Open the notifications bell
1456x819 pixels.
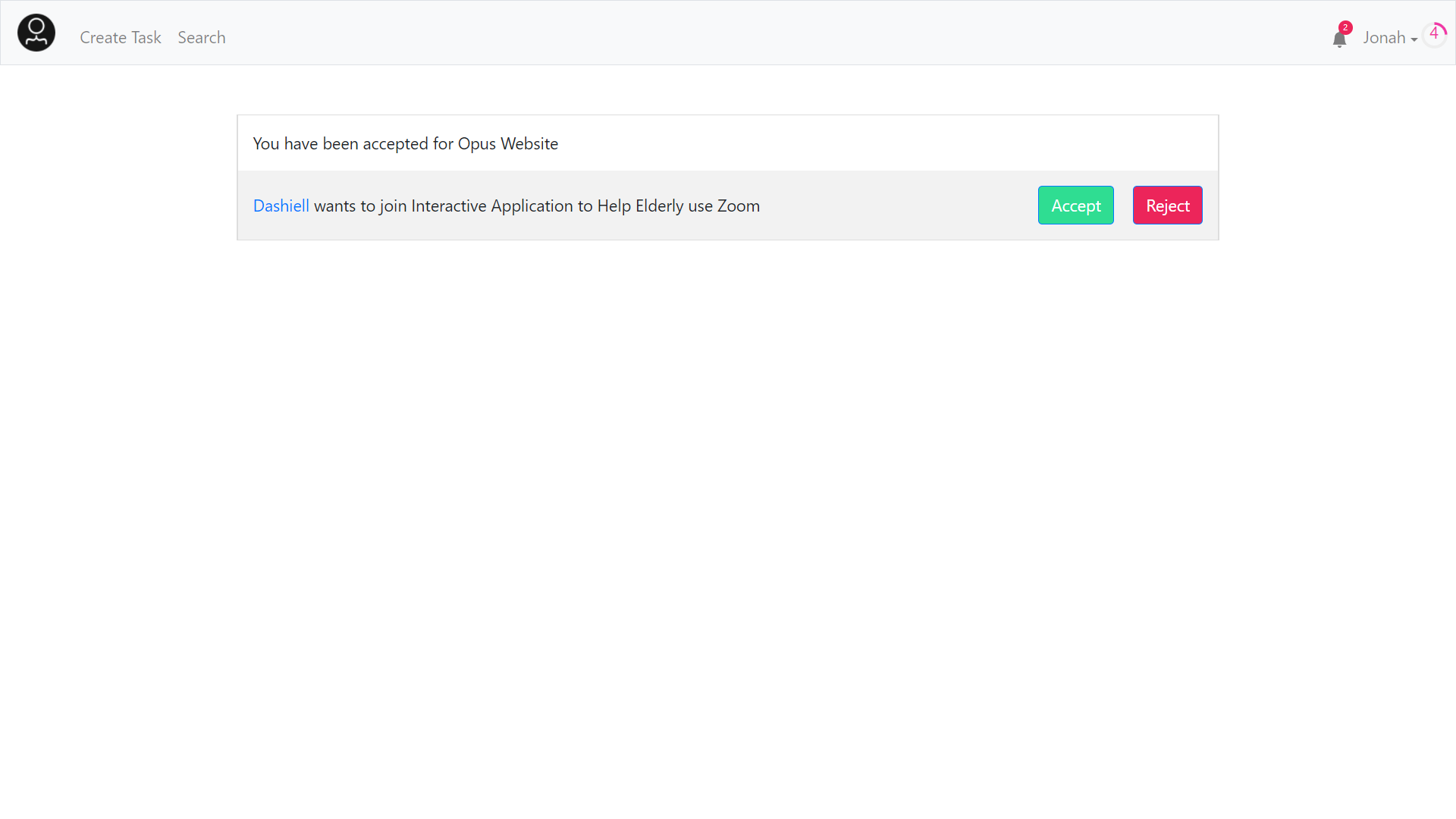tap(1339, 40)
